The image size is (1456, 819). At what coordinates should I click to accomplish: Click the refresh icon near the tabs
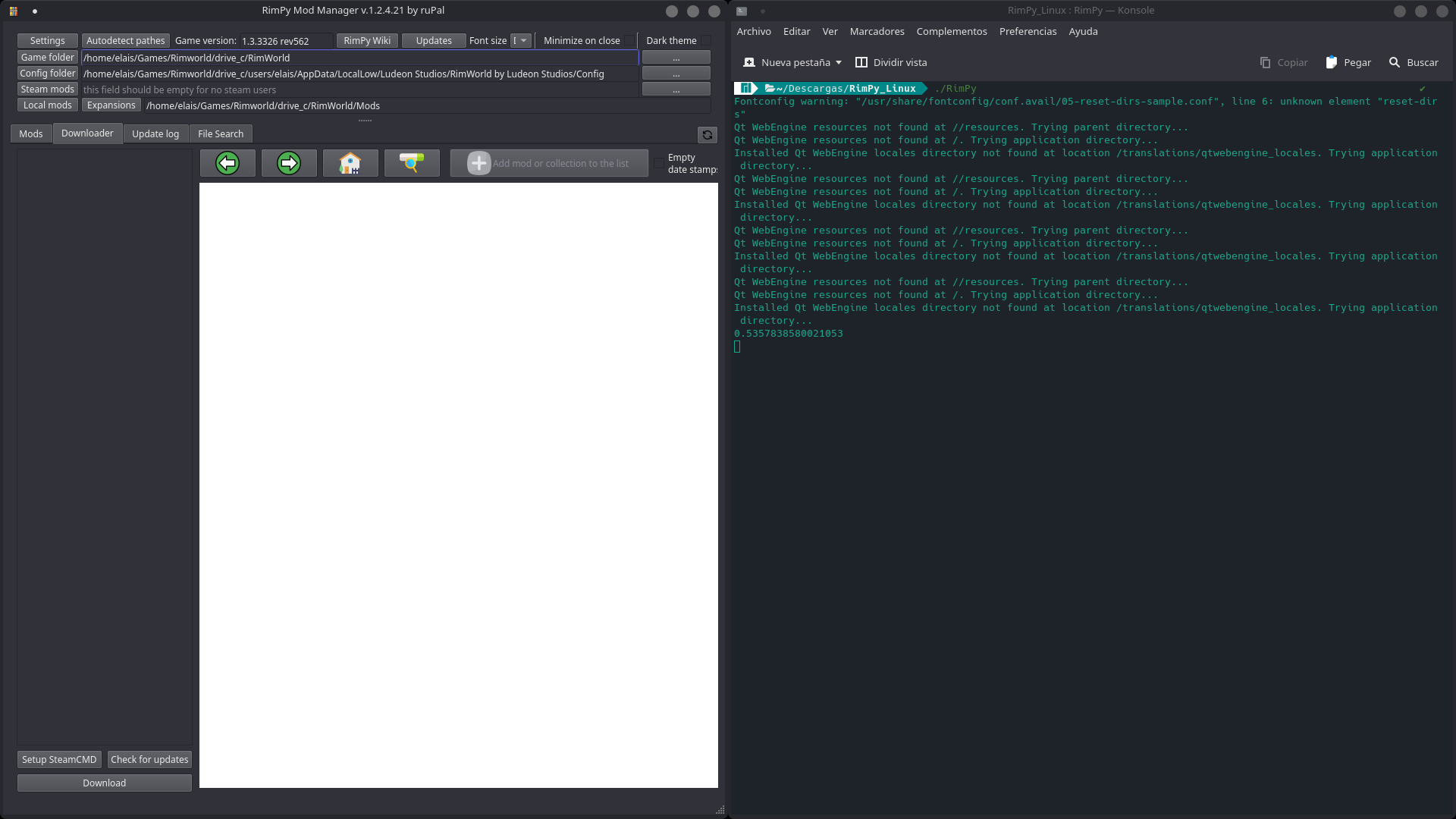[x=706, y=135]
